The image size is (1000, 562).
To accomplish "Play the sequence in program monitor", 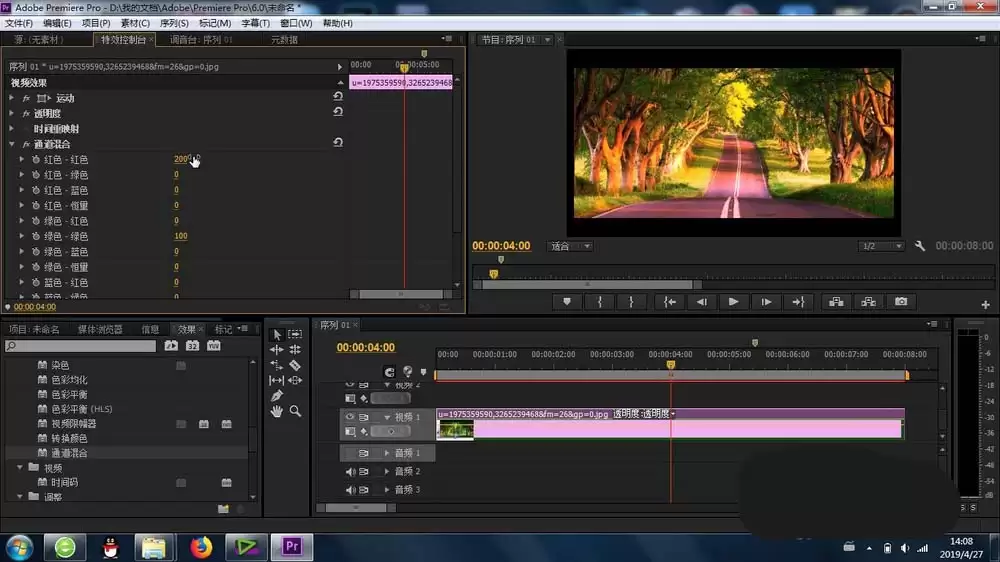I will tap(733, 302).
